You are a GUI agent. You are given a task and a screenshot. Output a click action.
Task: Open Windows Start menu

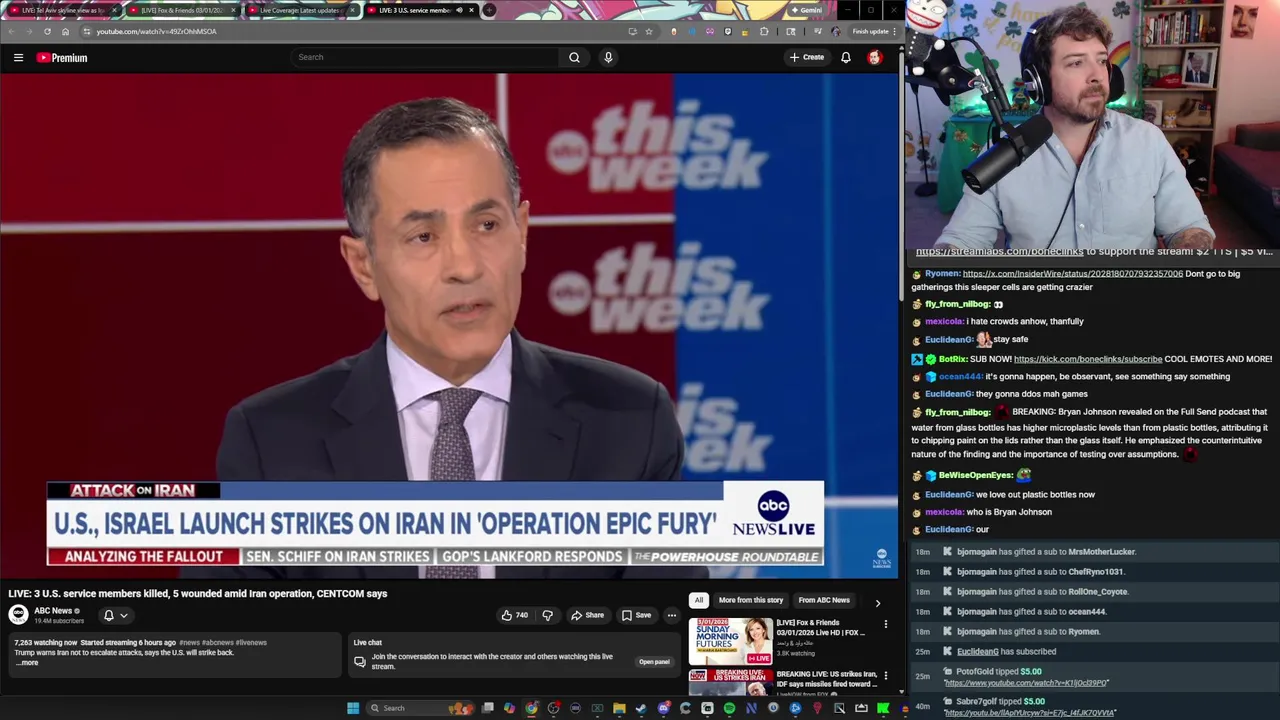pyautogui.click(x=353, y=708)
